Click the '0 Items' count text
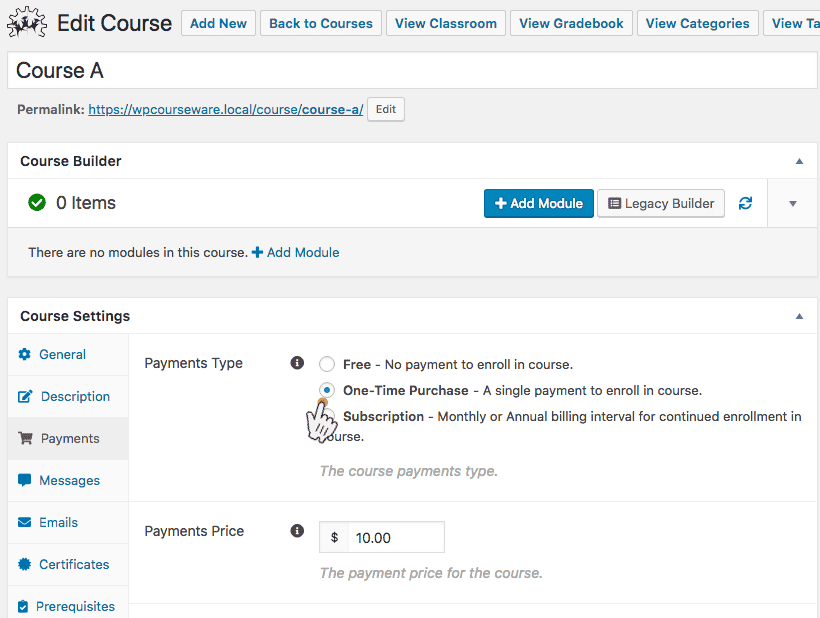 click(x=86, y=203)
